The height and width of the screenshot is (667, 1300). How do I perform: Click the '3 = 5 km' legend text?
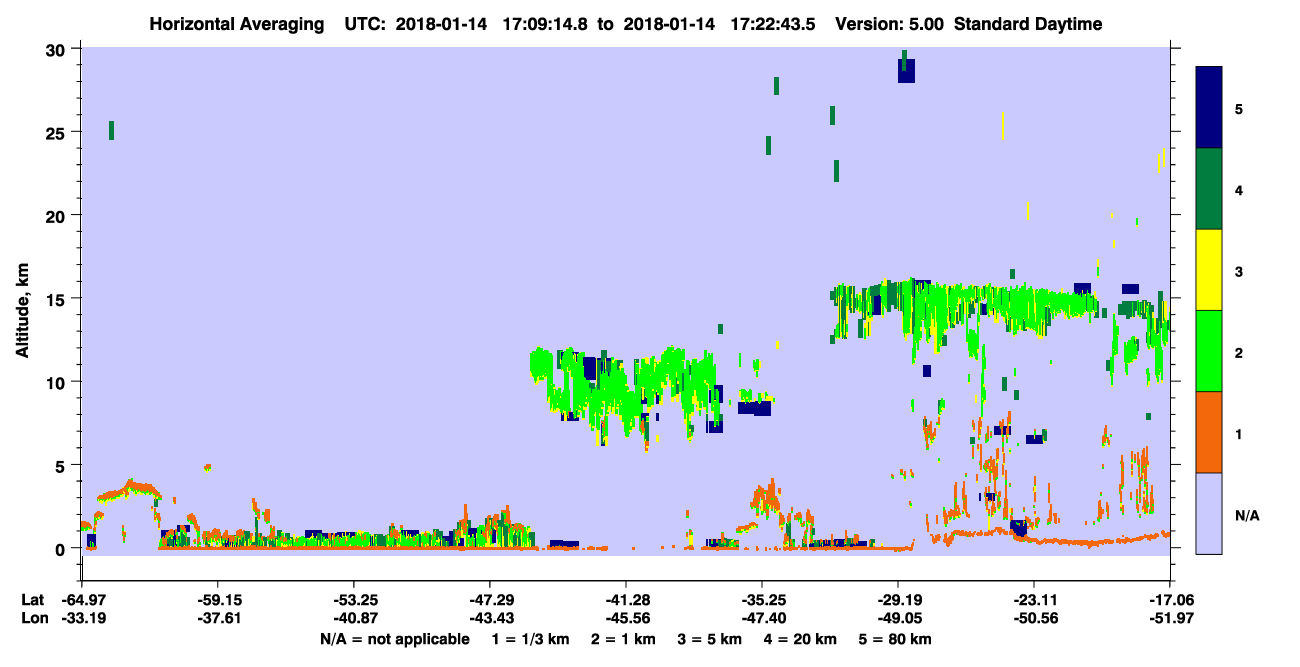pos(708,639)
